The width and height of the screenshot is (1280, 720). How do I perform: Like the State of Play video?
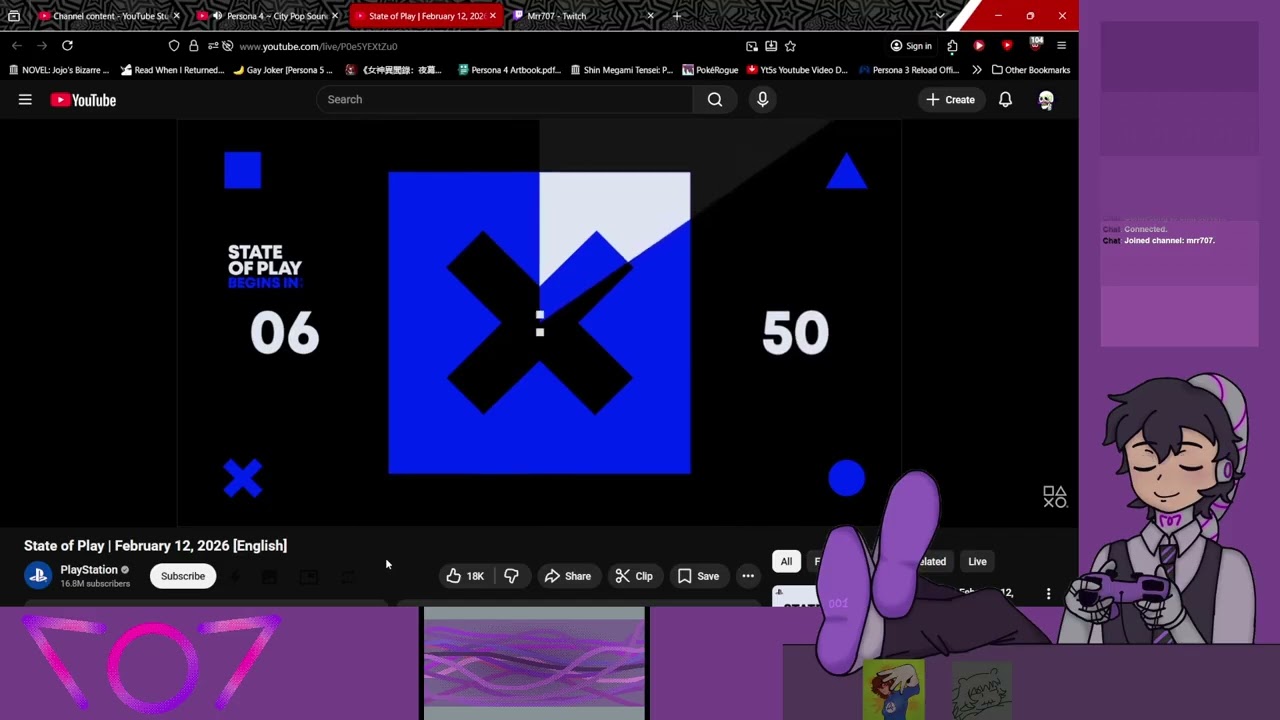coord(466,576)
